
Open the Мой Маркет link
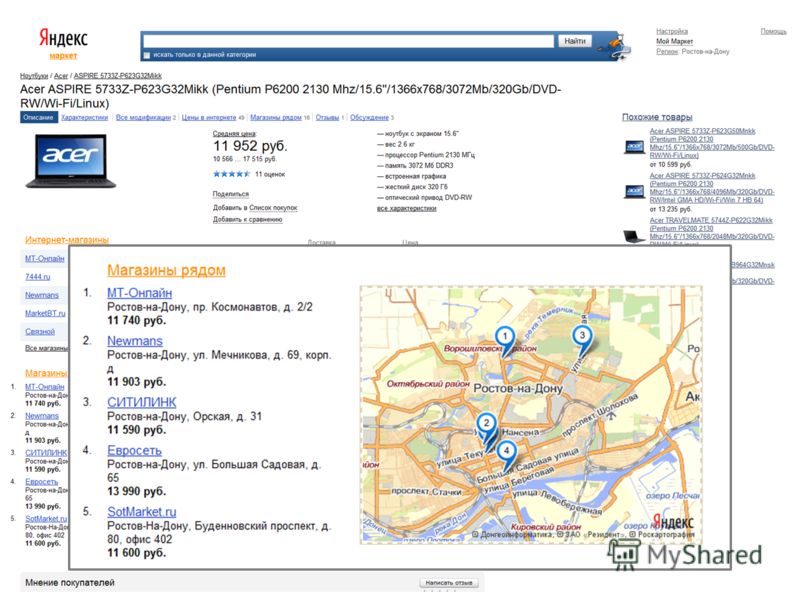click(674, 41)
